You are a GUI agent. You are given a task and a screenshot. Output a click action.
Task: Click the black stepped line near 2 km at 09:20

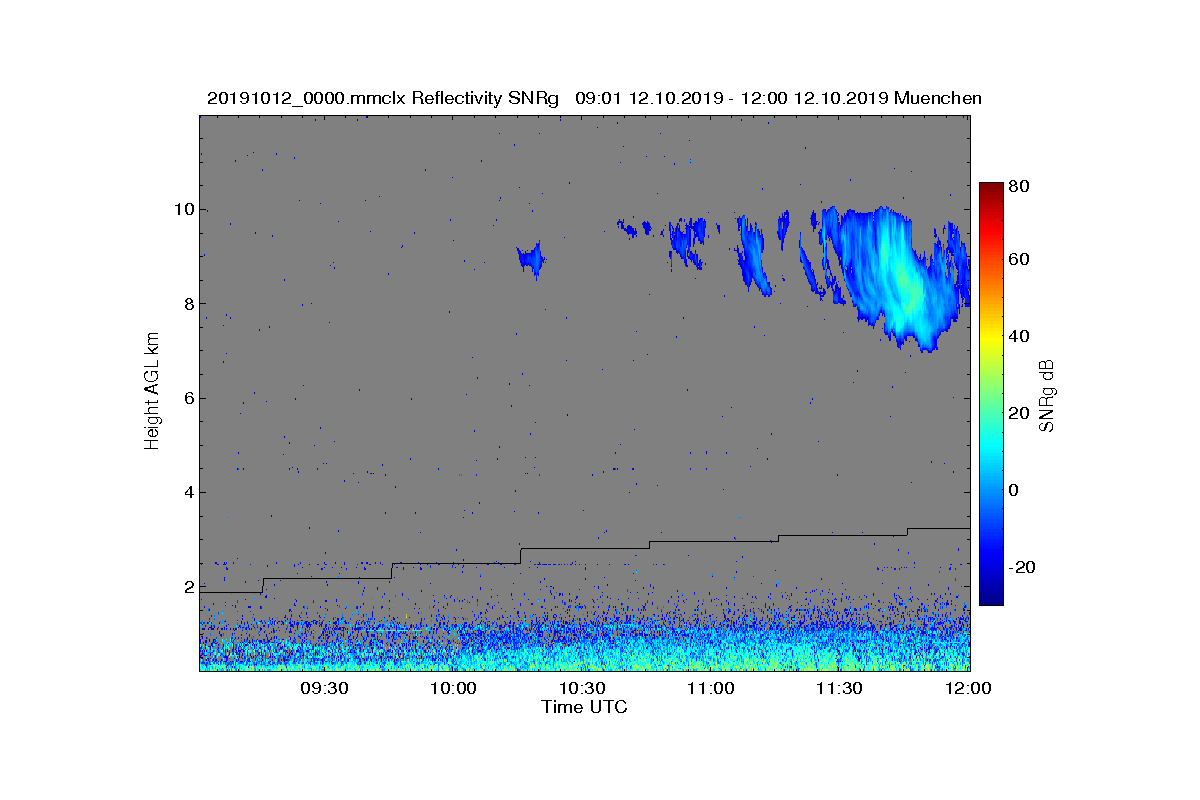[327, 578]
